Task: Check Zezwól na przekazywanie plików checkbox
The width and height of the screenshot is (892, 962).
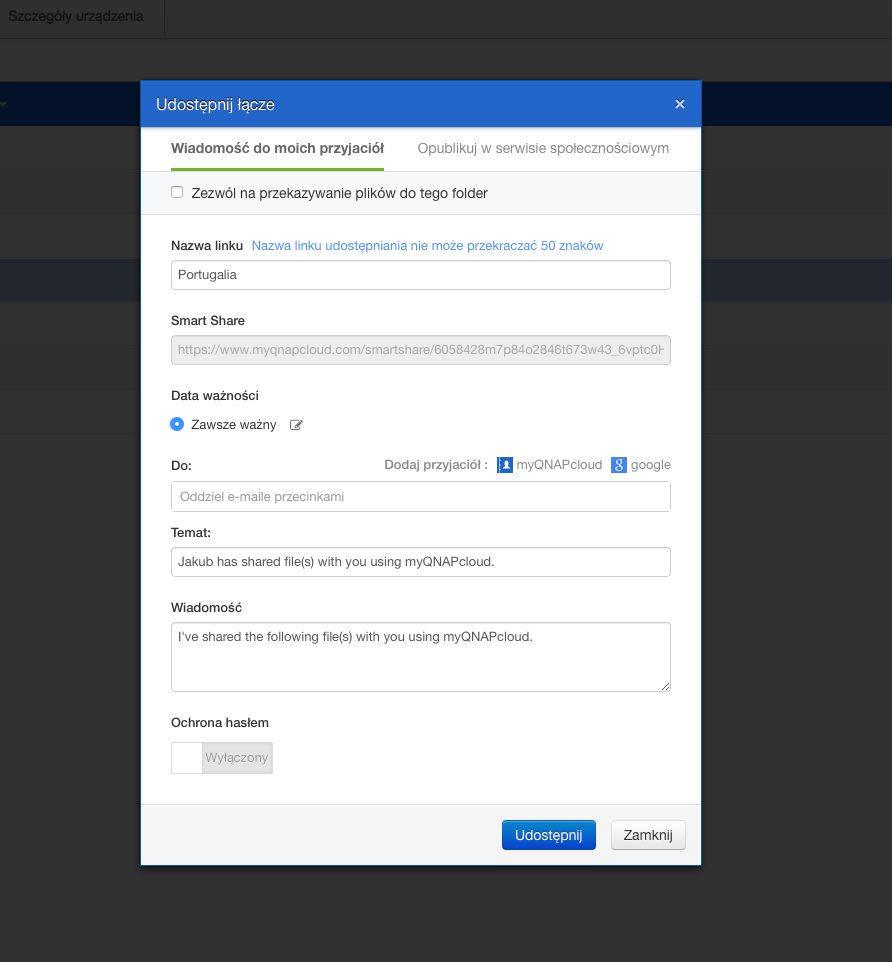Action: [x=177, y=193]
